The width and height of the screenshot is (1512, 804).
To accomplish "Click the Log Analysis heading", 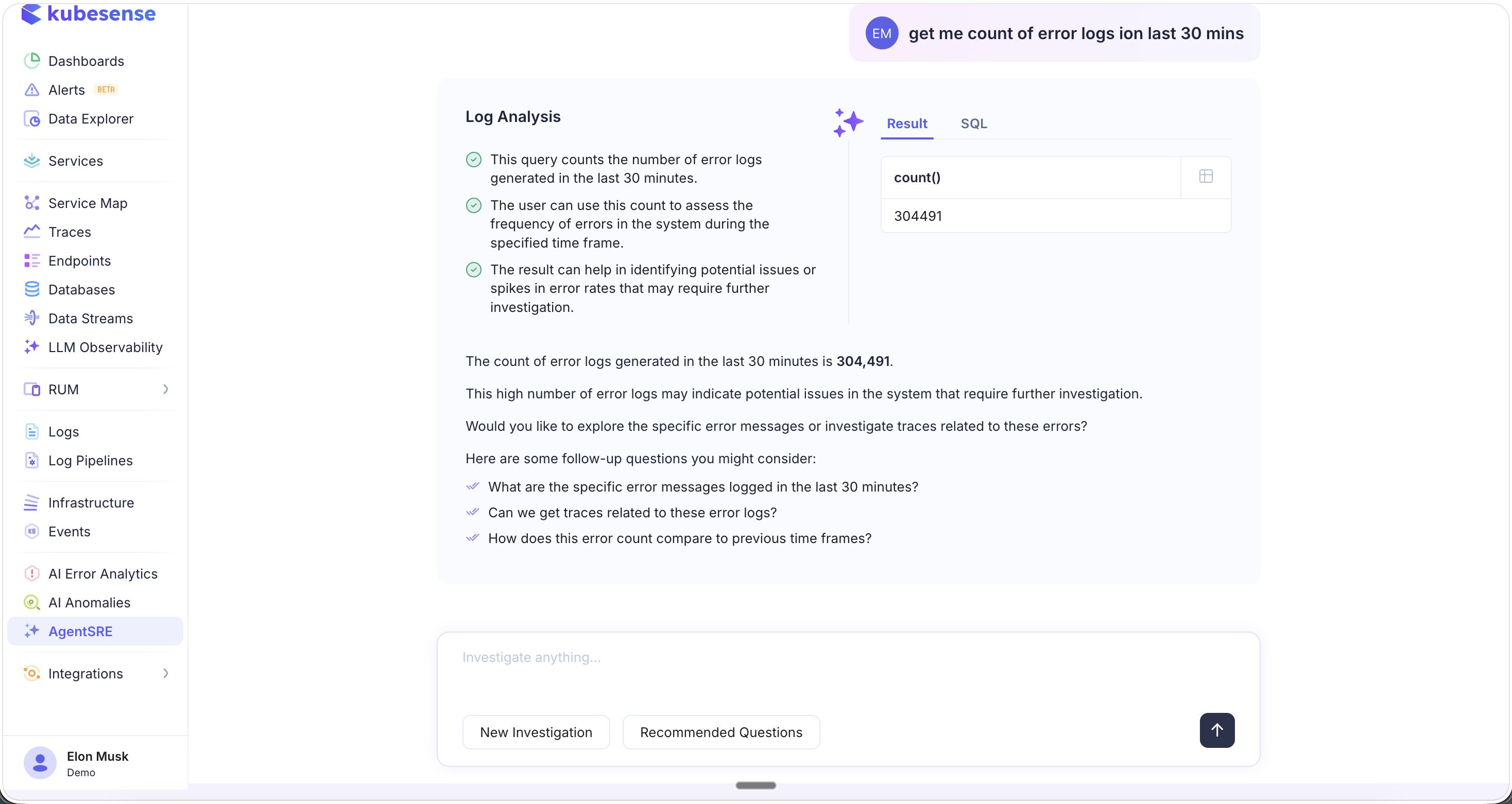I will 513,116.
